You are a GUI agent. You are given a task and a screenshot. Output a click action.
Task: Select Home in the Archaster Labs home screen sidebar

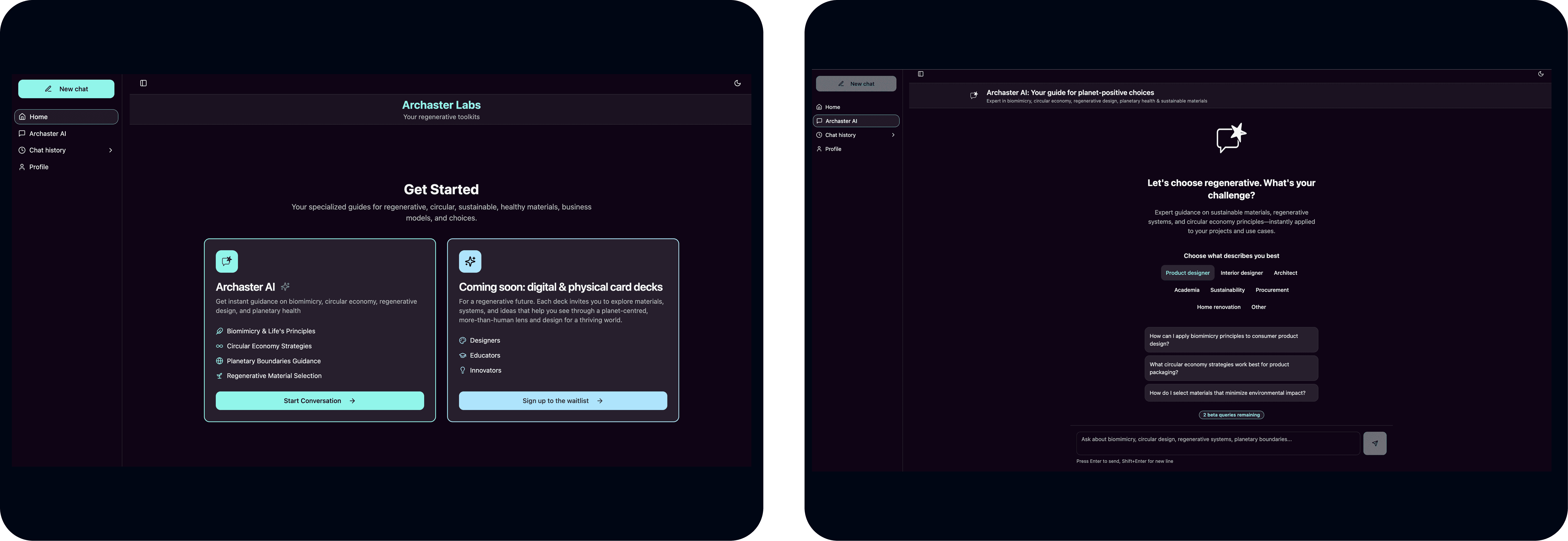coord(66,117)
